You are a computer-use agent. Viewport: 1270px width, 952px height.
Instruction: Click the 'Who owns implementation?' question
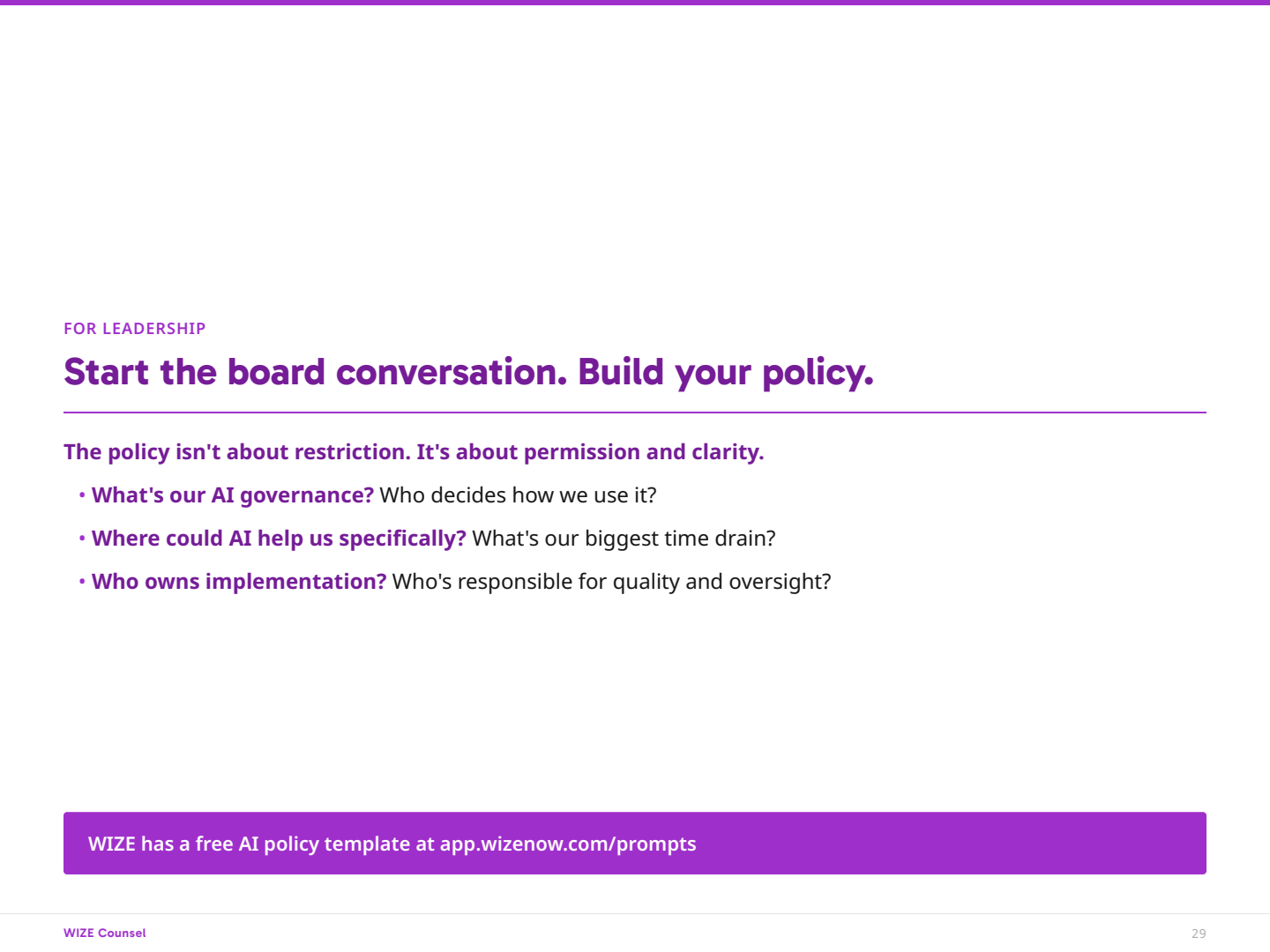point(239,582)
